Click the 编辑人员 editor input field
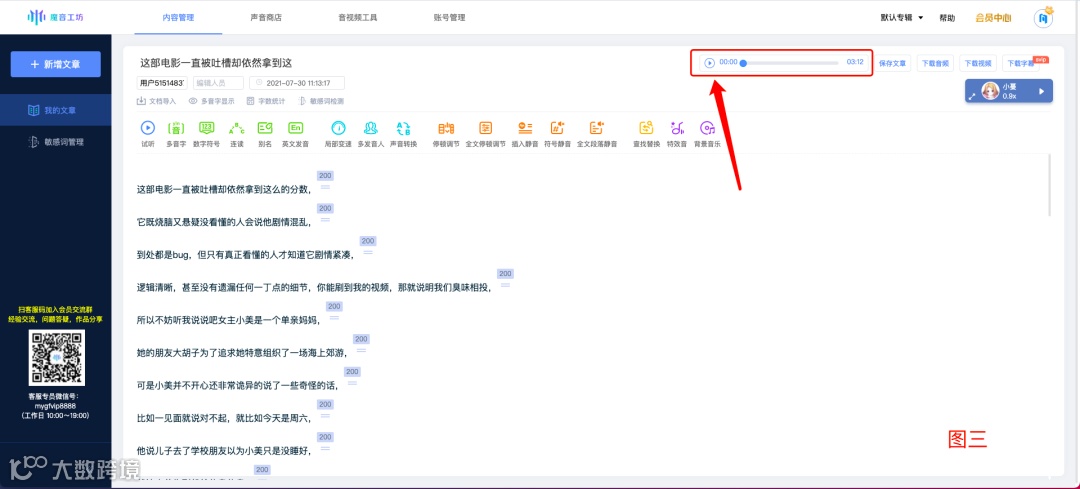Image resolution: width=1080 pixels, height=489 pixels. coord(218,83)
